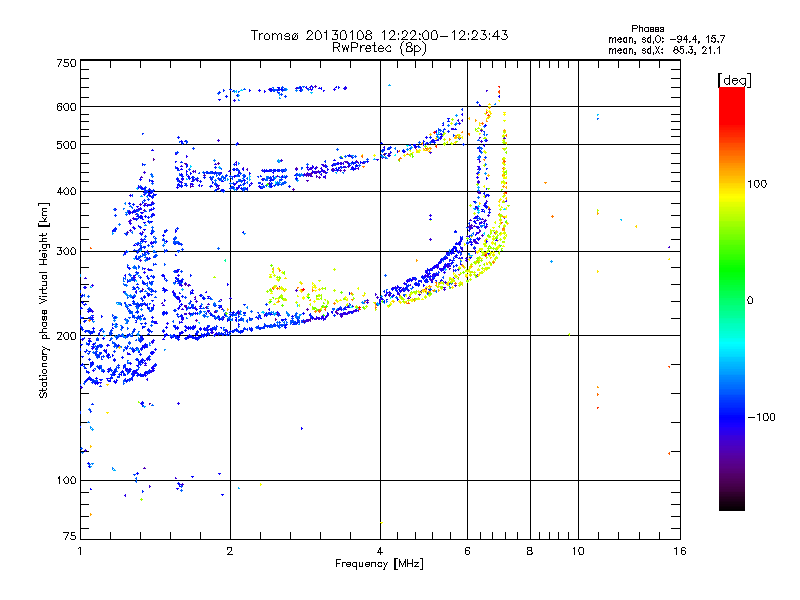Click the y-axis tick label '750'
800x600 pixels.
tap(66, 63)
